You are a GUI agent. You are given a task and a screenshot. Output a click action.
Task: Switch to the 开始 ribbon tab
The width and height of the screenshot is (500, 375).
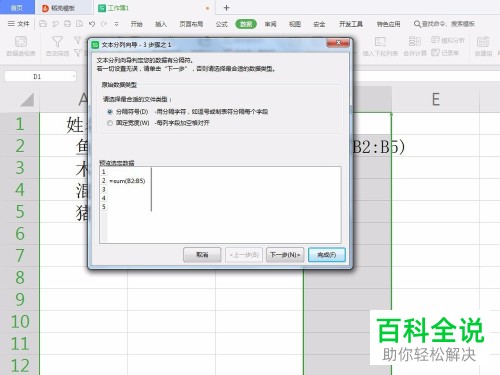[x=136, y=24]
